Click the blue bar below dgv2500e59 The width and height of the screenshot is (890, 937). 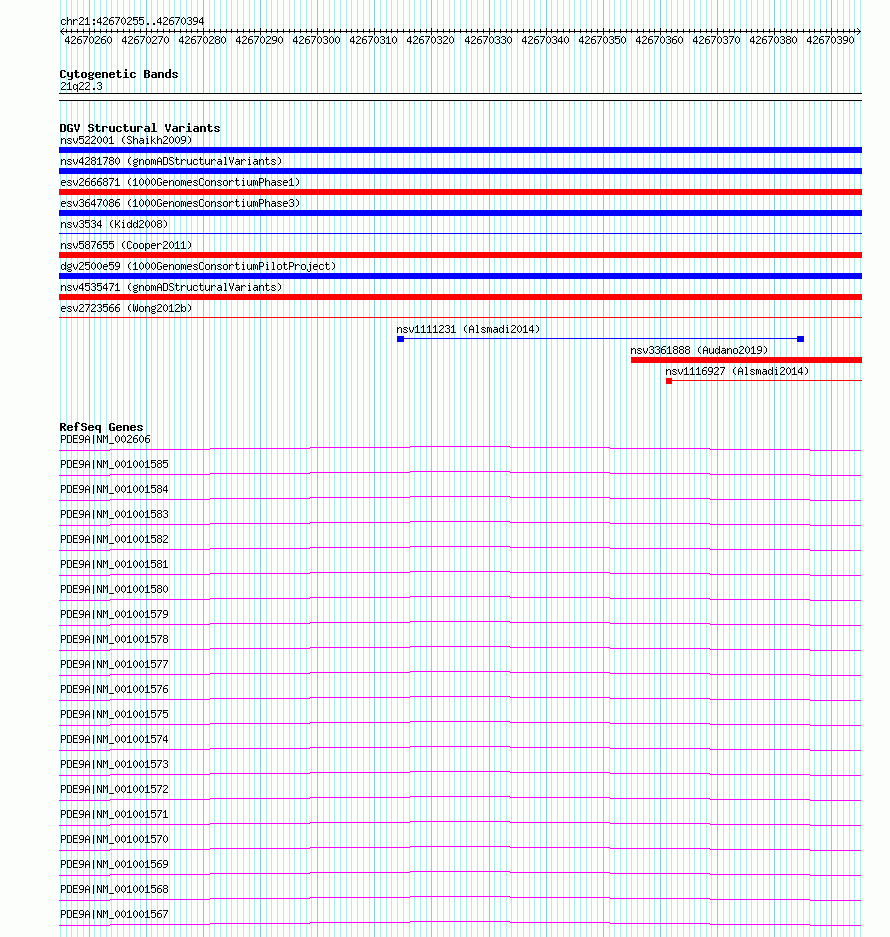pos(460,276)
